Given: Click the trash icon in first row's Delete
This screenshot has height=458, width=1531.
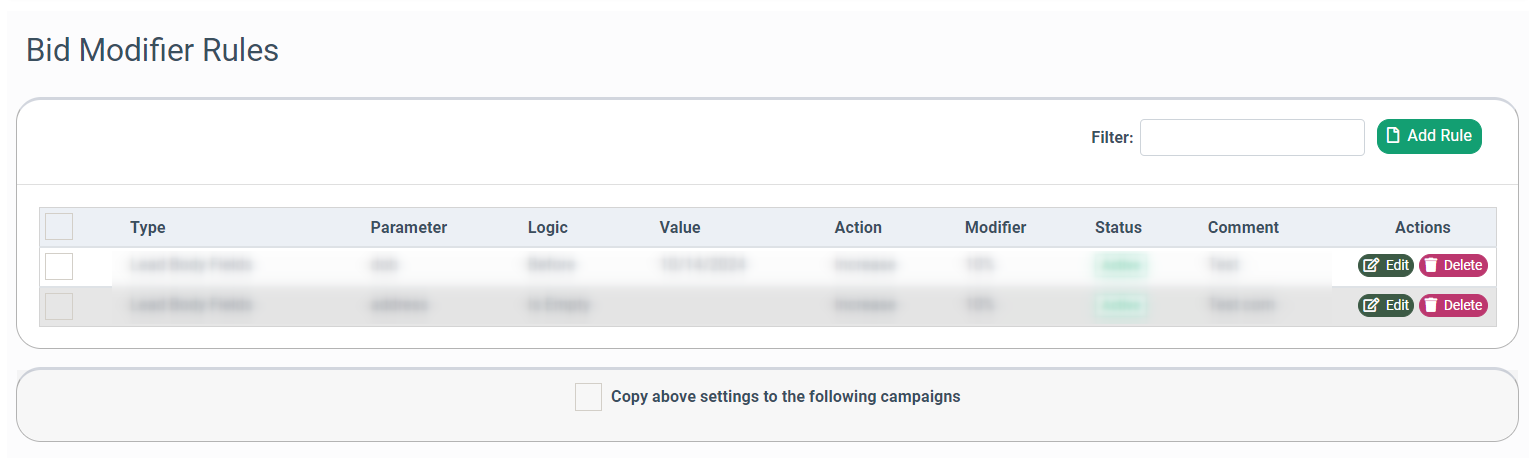Looking at the screenshot, I should pyautogui.click(x=1432, y=265).
